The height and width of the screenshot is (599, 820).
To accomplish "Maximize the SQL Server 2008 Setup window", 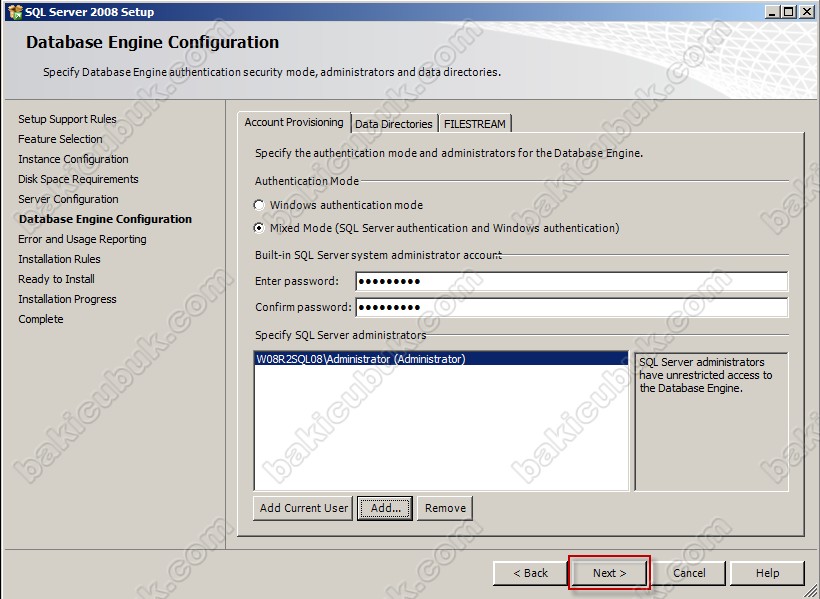I will [x=789, y=12].
